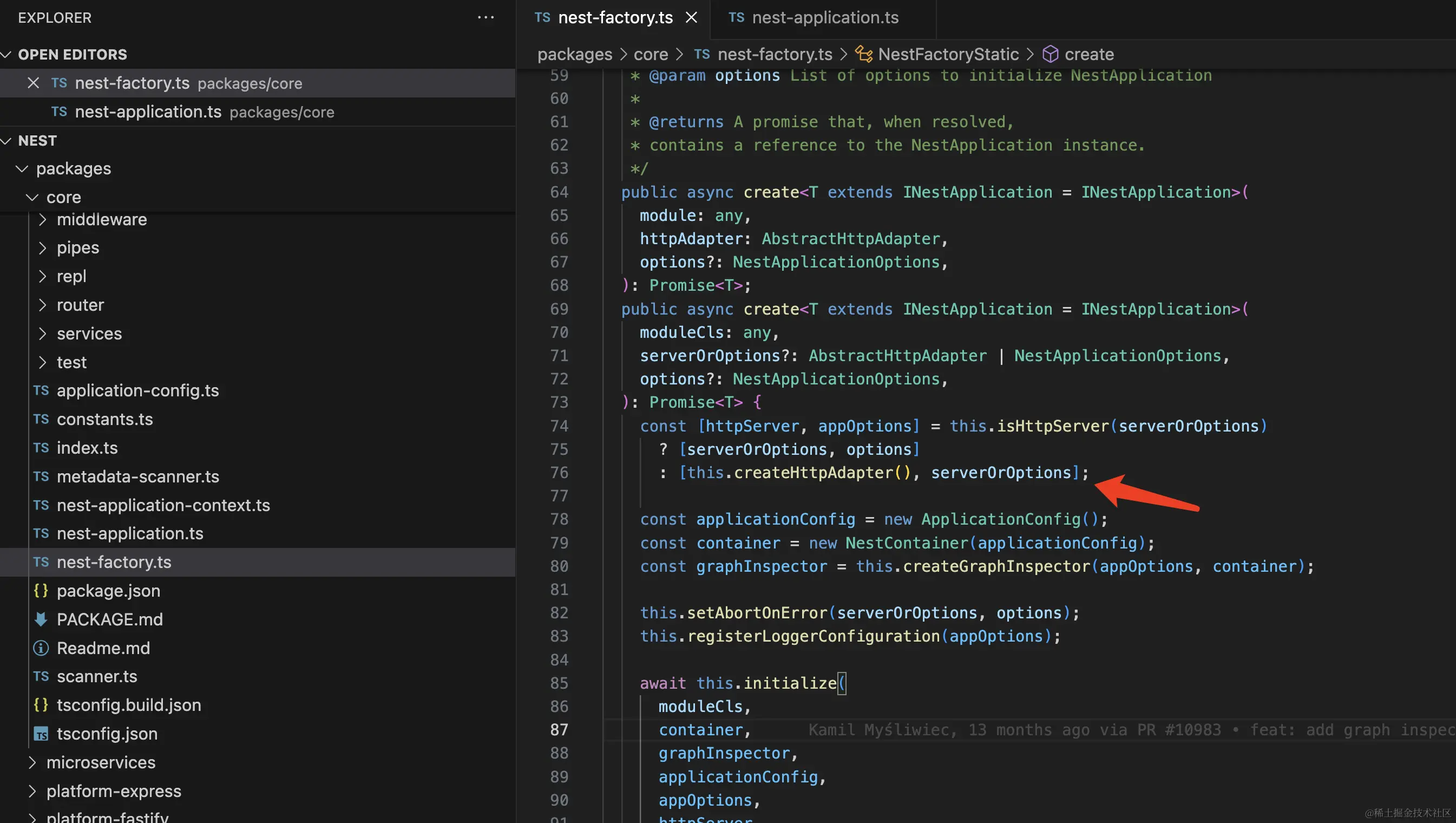Close nest-factory.ts tab with X icon
Image resolution: width=1456 pixels, height=823 pixels.
(x=691, y=17)
